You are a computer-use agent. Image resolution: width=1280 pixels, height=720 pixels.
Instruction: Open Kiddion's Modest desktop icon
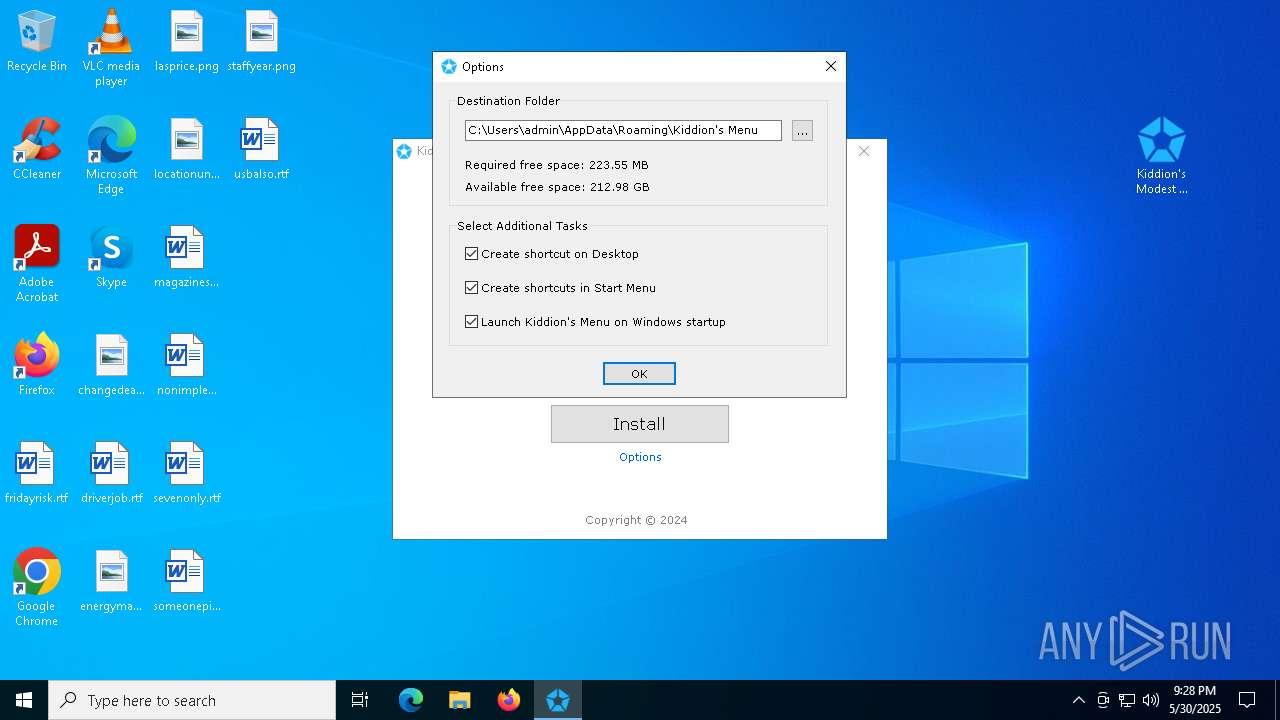(x=1161, y=156)
